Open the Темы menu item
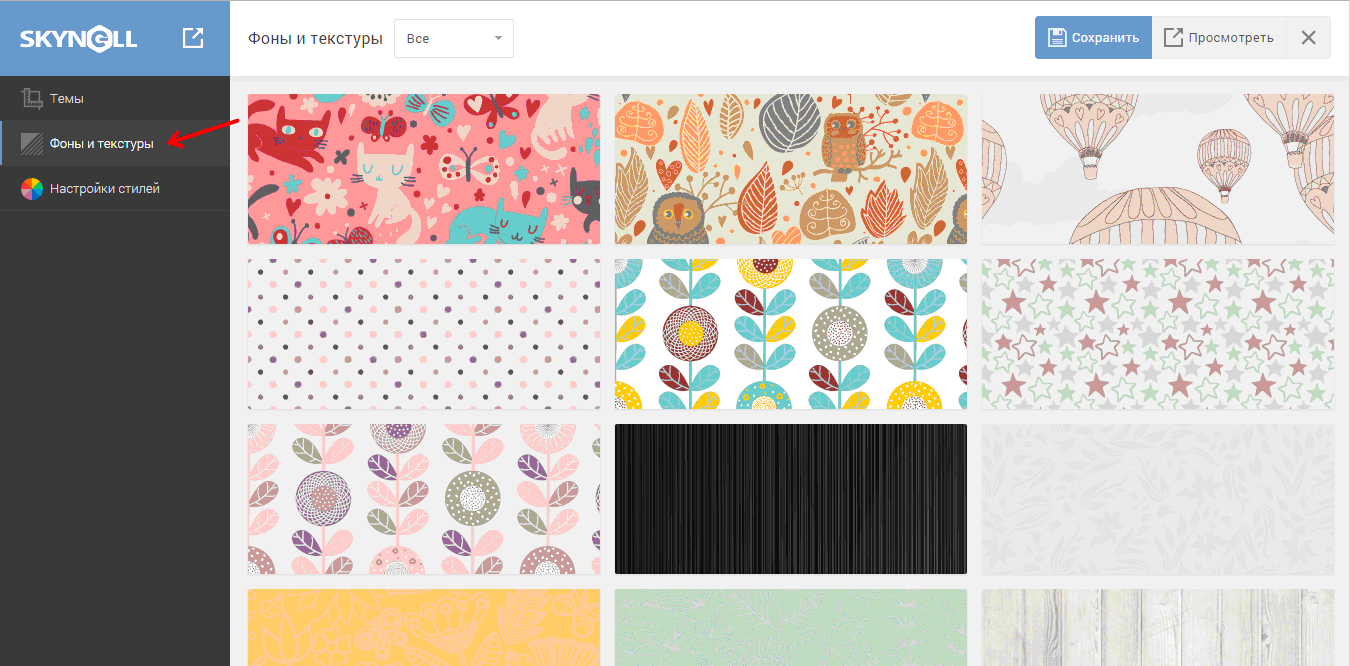 pos(67,99)
